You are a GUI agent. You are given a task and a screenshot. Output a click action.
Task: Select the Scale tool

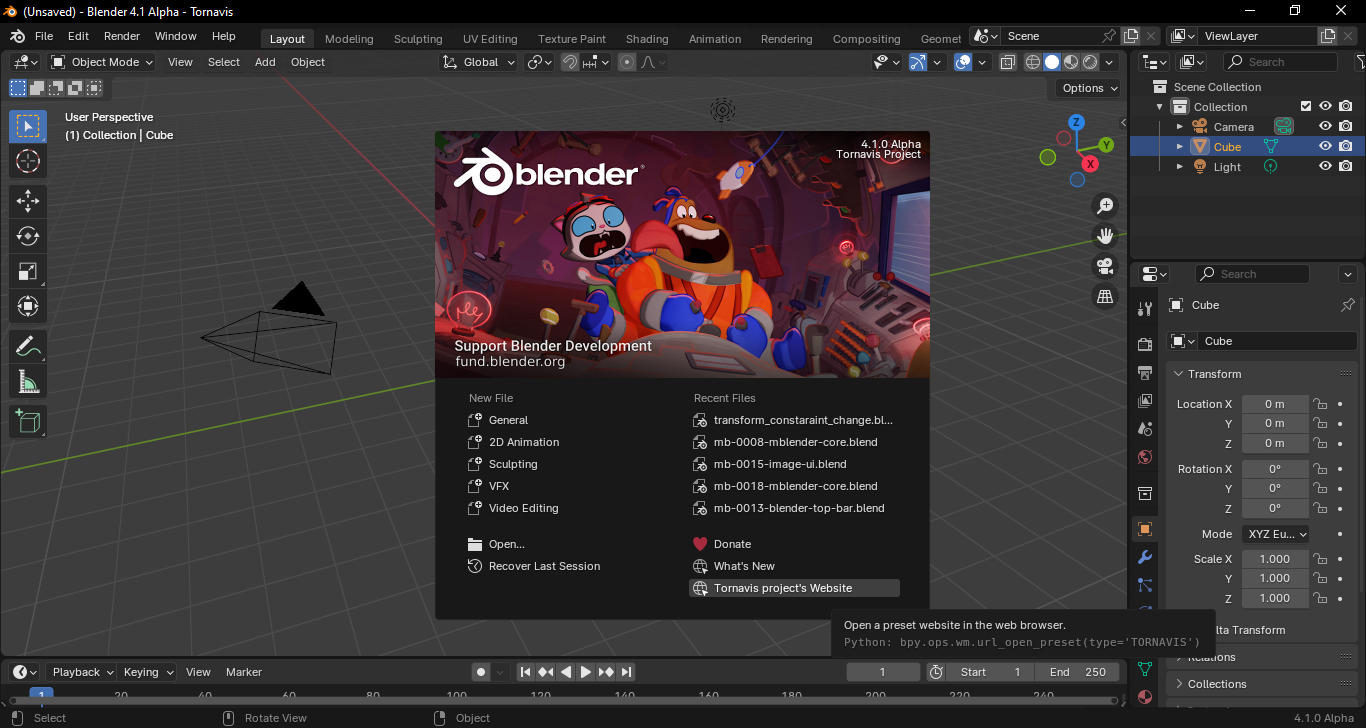[x=28, y=271]
